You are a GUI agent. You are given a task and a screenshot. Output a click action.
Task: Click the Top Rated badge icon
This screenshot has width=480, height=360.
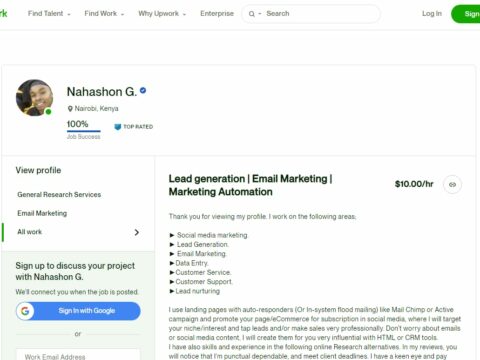click(x=117, y=127)
